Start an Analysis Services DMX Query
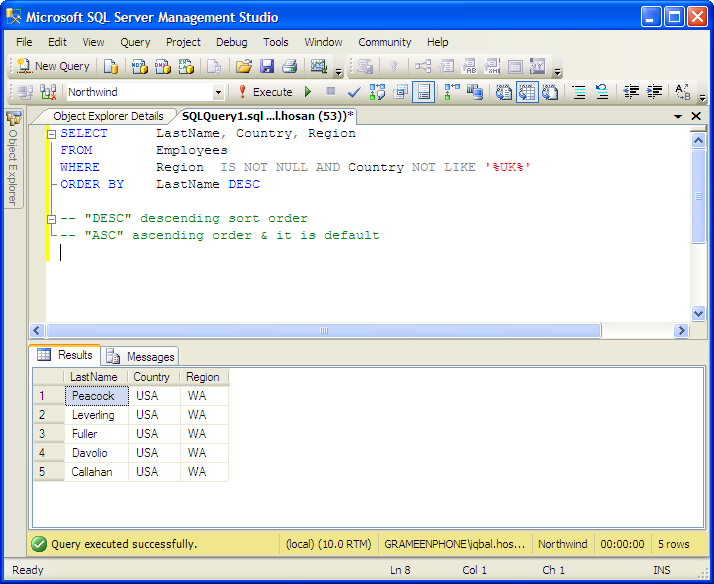The width and height of the screenshot is (714, 584). pos(163,66)
